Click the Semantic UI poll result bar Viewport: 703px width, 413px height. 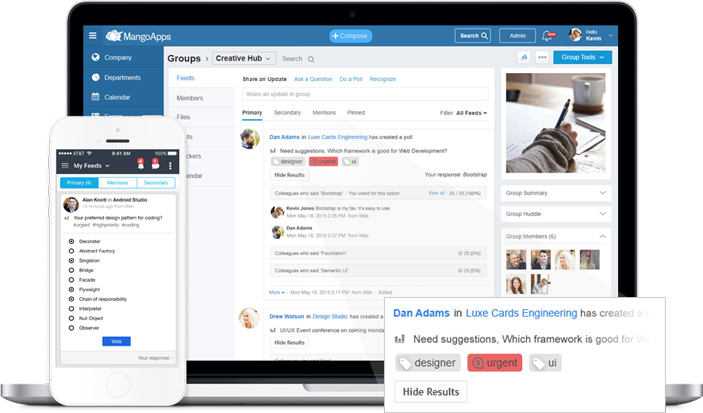[378, 271]
